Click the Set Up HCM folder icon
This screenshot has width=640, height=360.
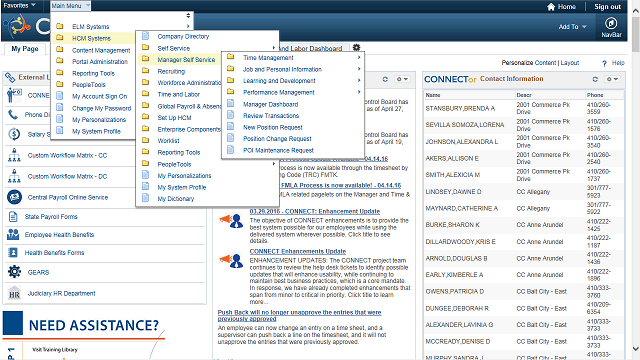(x=145, y=117)
